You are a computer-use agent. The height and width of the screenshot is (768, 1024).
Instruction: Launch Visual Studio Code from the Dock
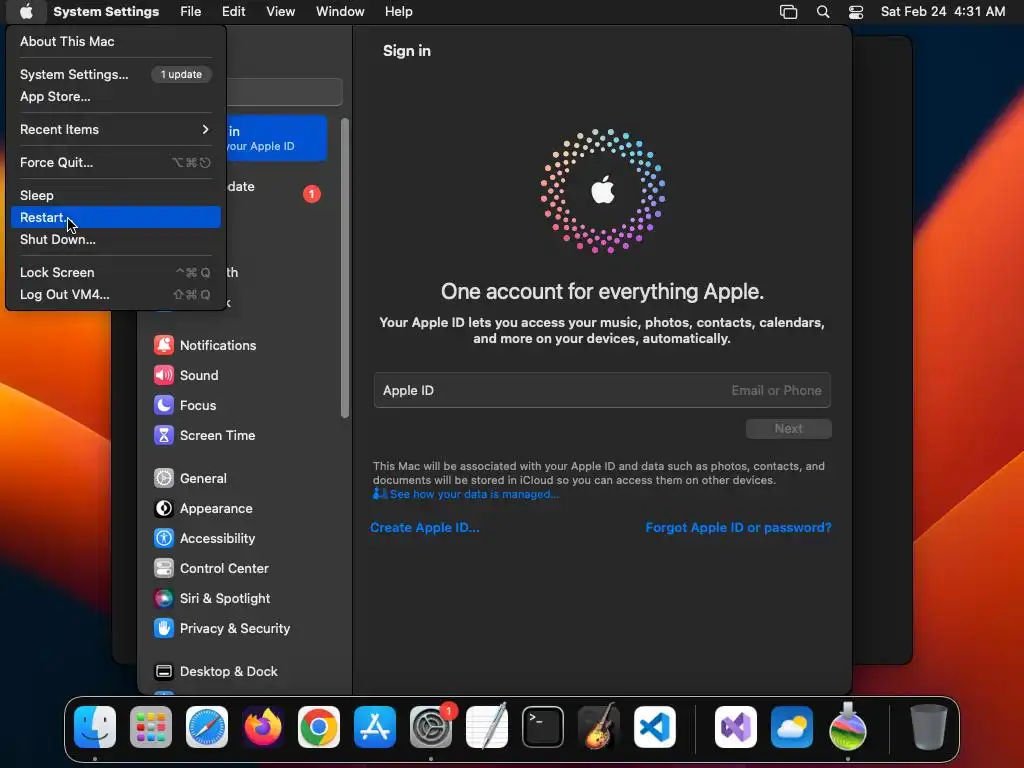pyautogui.click(x=654, y=727)
